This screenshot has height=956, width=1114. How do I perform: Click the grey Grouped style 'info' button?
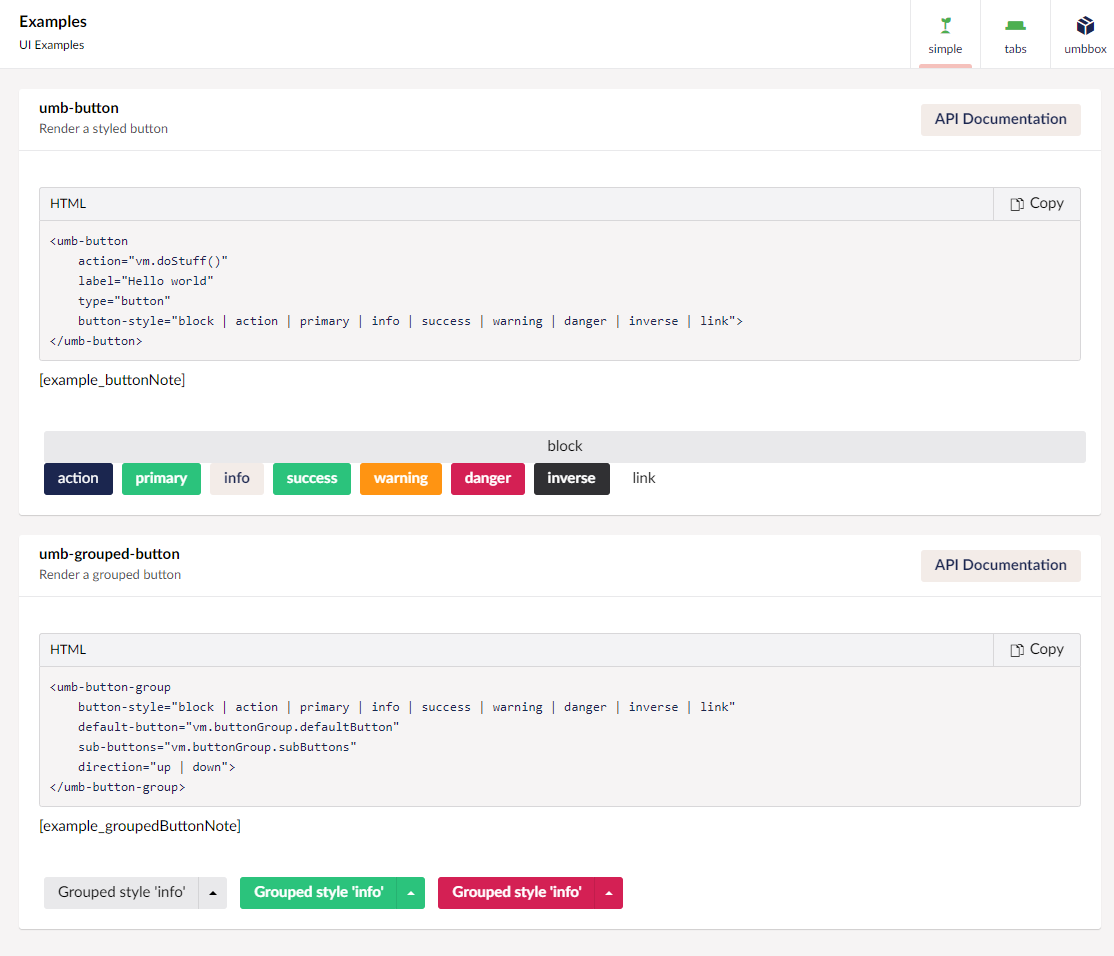coord(121,893)
